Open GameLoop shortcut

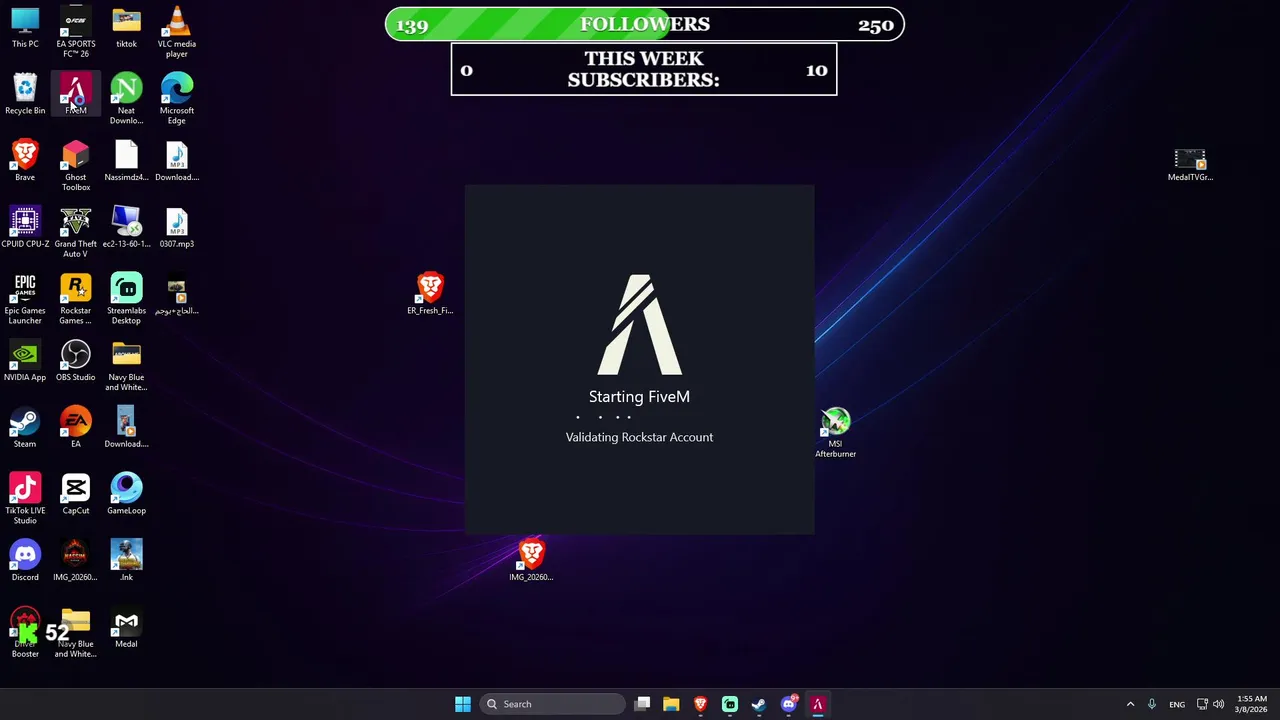coord(126,494)
